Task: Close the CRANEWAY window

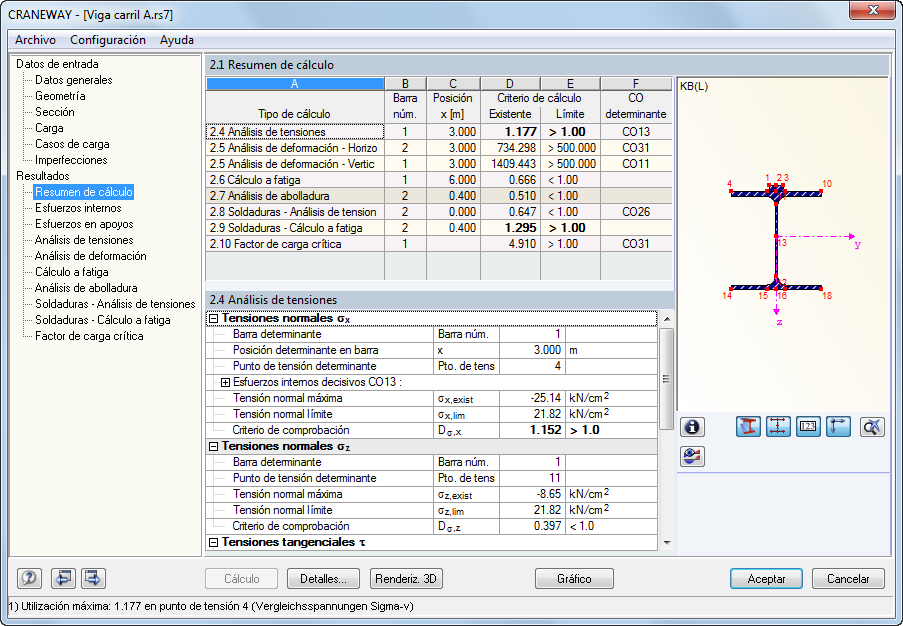Action: click(873, 10)
